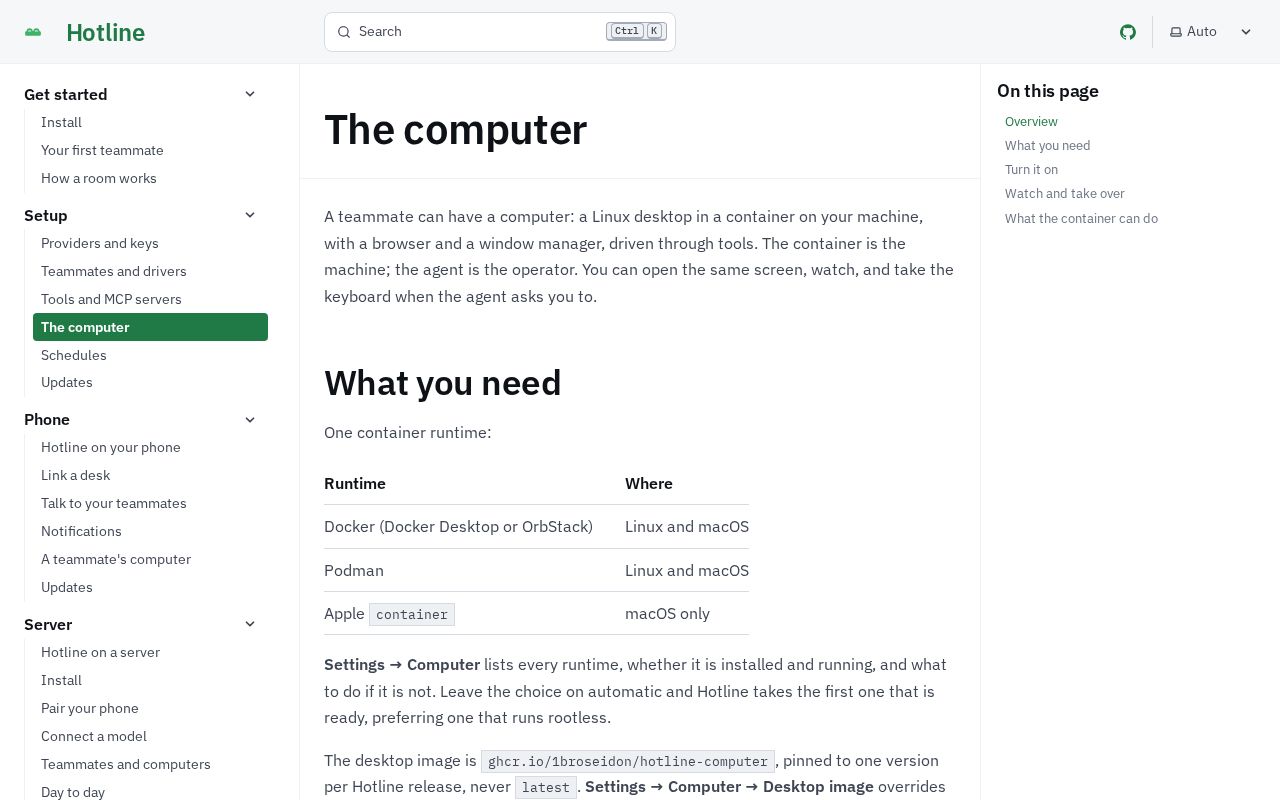Screen dimensions: 1280x800
Task: Jump to What you need section
Action: coord(1047,146)
